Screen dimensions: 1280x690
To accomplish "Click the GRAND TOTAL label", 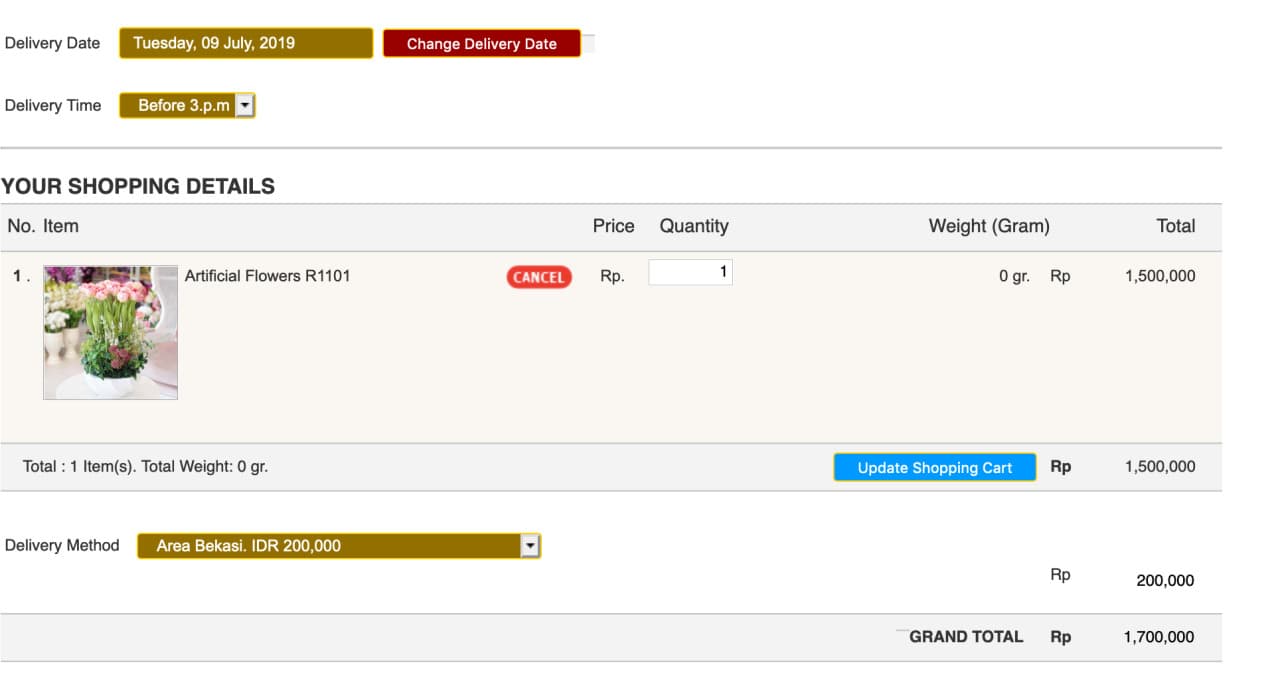I will pyautogui.click(x=966, y=637).
